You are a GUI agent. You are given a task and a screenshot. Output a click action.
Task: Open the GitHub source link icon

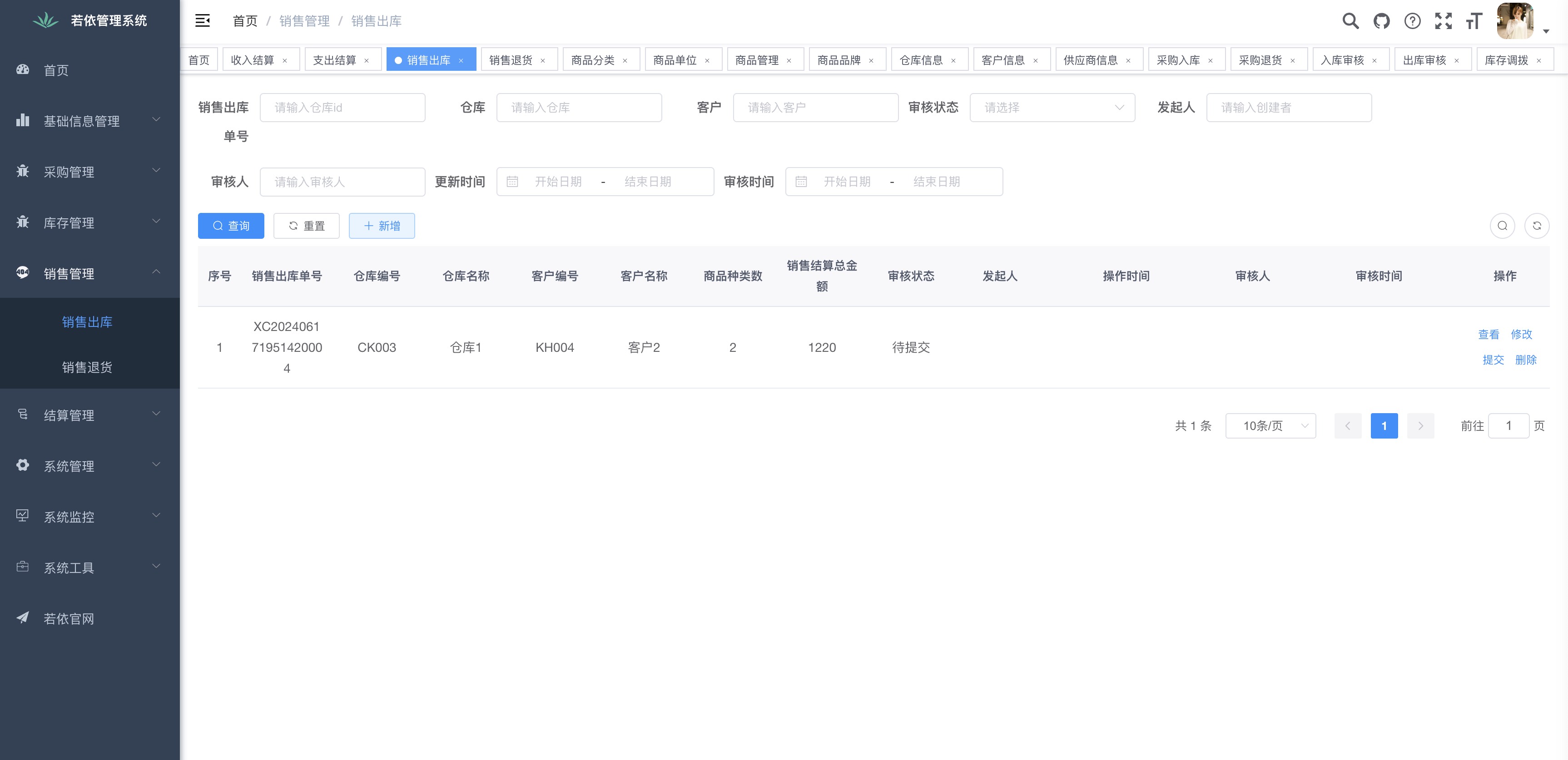1381,21
